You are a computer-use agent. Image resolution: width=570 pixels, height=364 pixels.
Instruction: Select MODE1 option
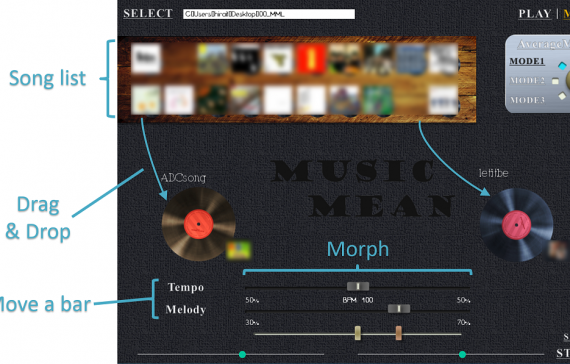527,61
